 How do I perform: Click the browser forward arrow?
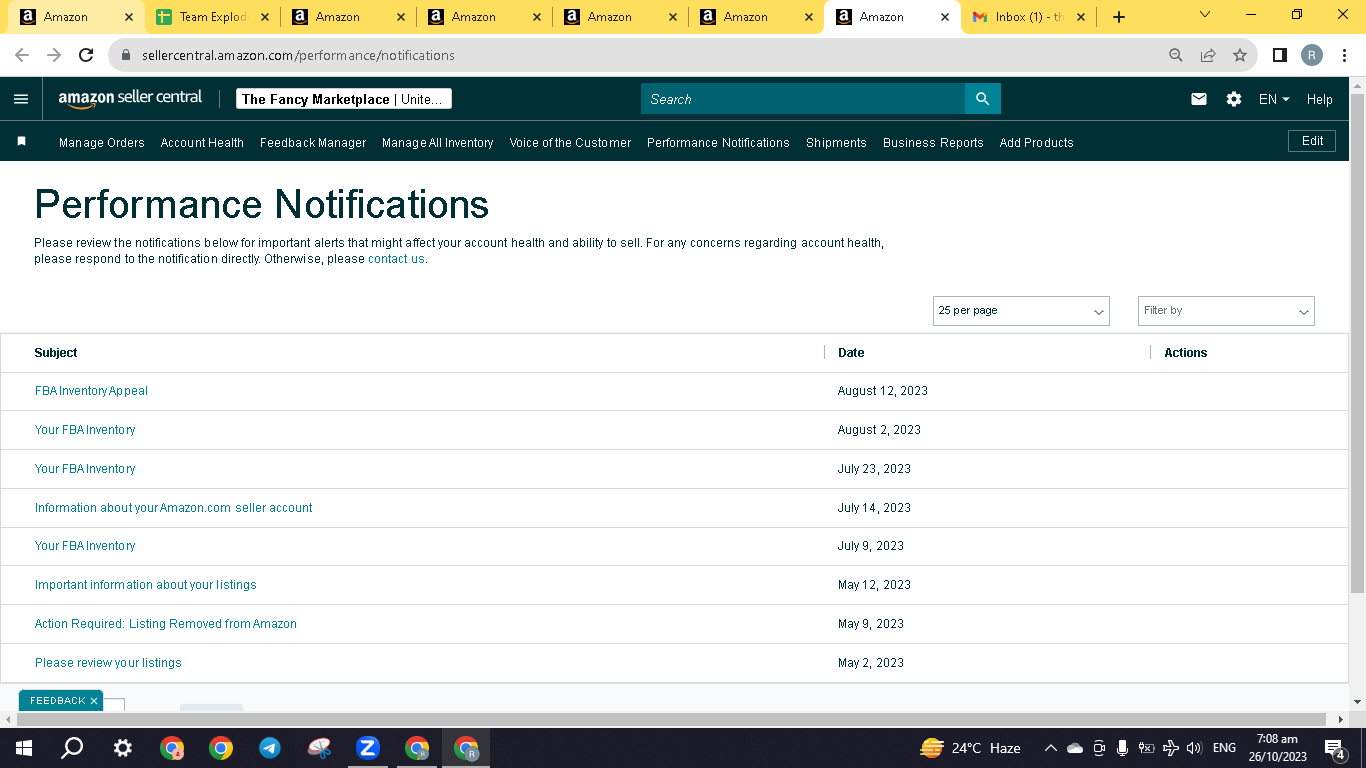tap(54, 55)
